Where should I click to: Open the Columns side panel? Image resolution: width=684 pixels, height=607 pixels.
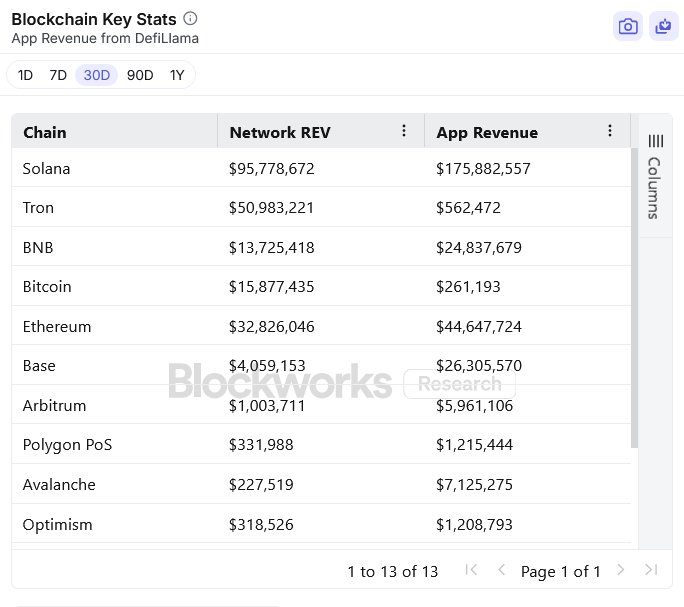(x=655, y=176)
